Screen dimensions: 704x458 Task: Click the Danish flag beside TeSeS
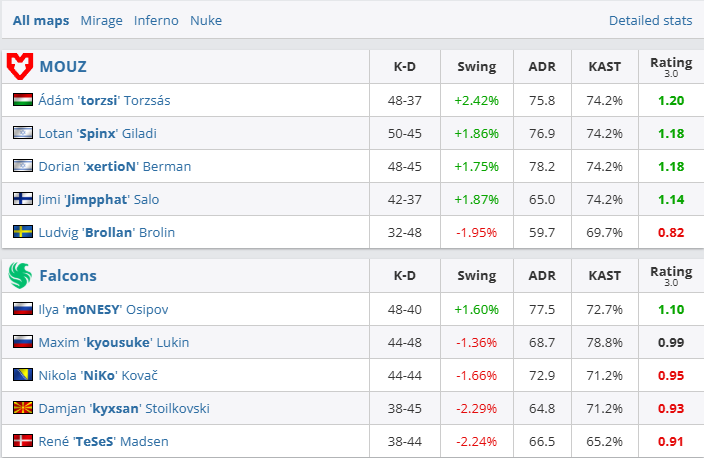(x=23, y=441)
